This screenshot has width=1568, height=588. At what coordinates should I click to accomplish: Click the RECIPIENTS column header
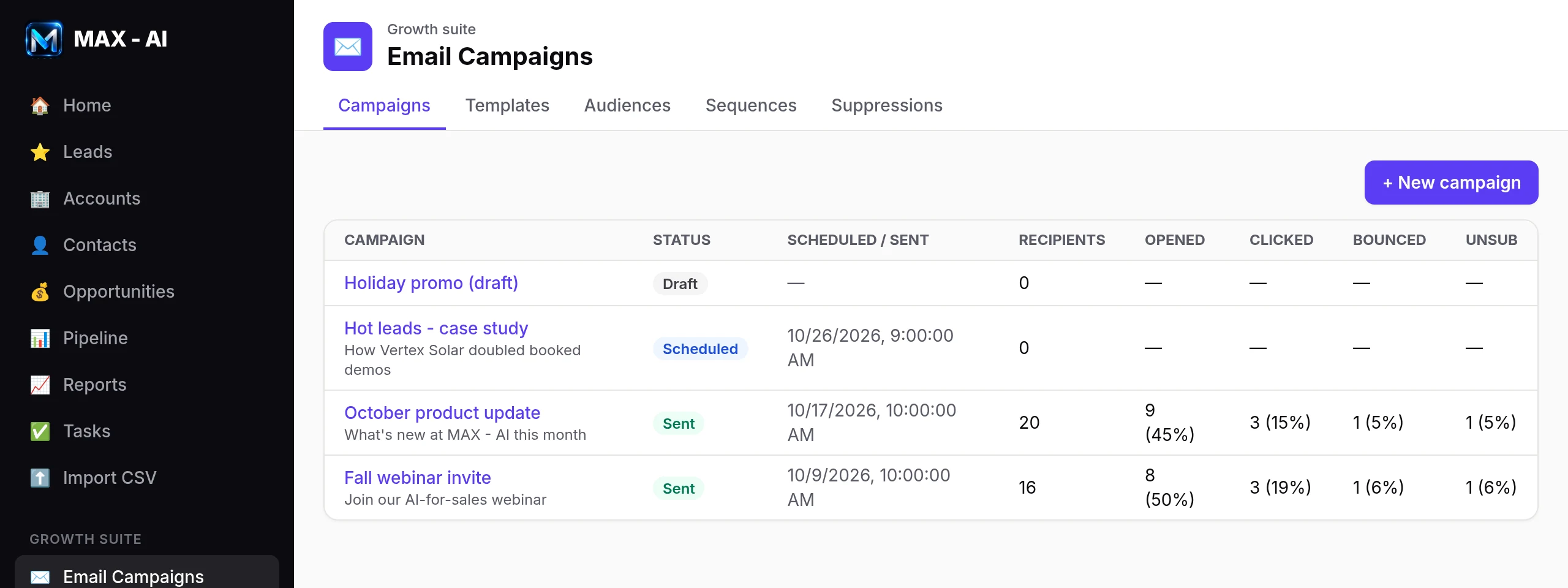coord(1062,240)
